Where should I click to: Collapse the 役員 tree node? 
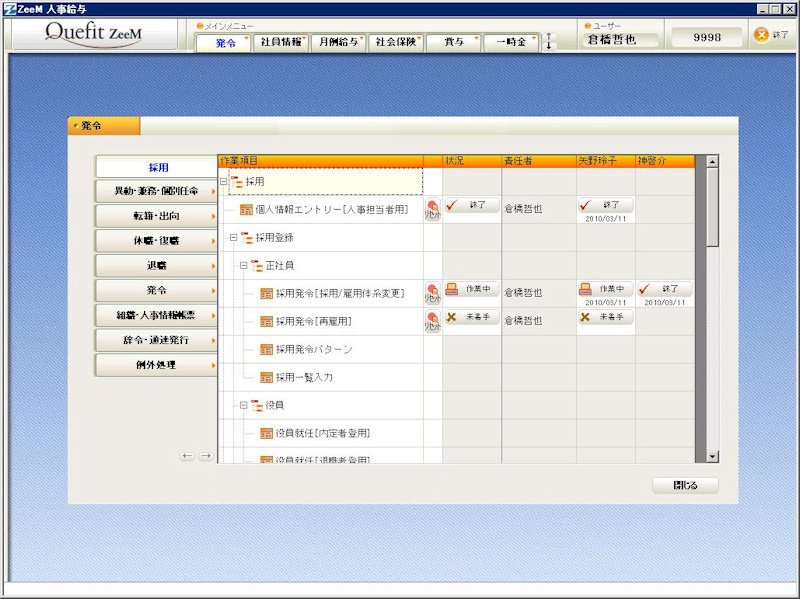[243, 406]
